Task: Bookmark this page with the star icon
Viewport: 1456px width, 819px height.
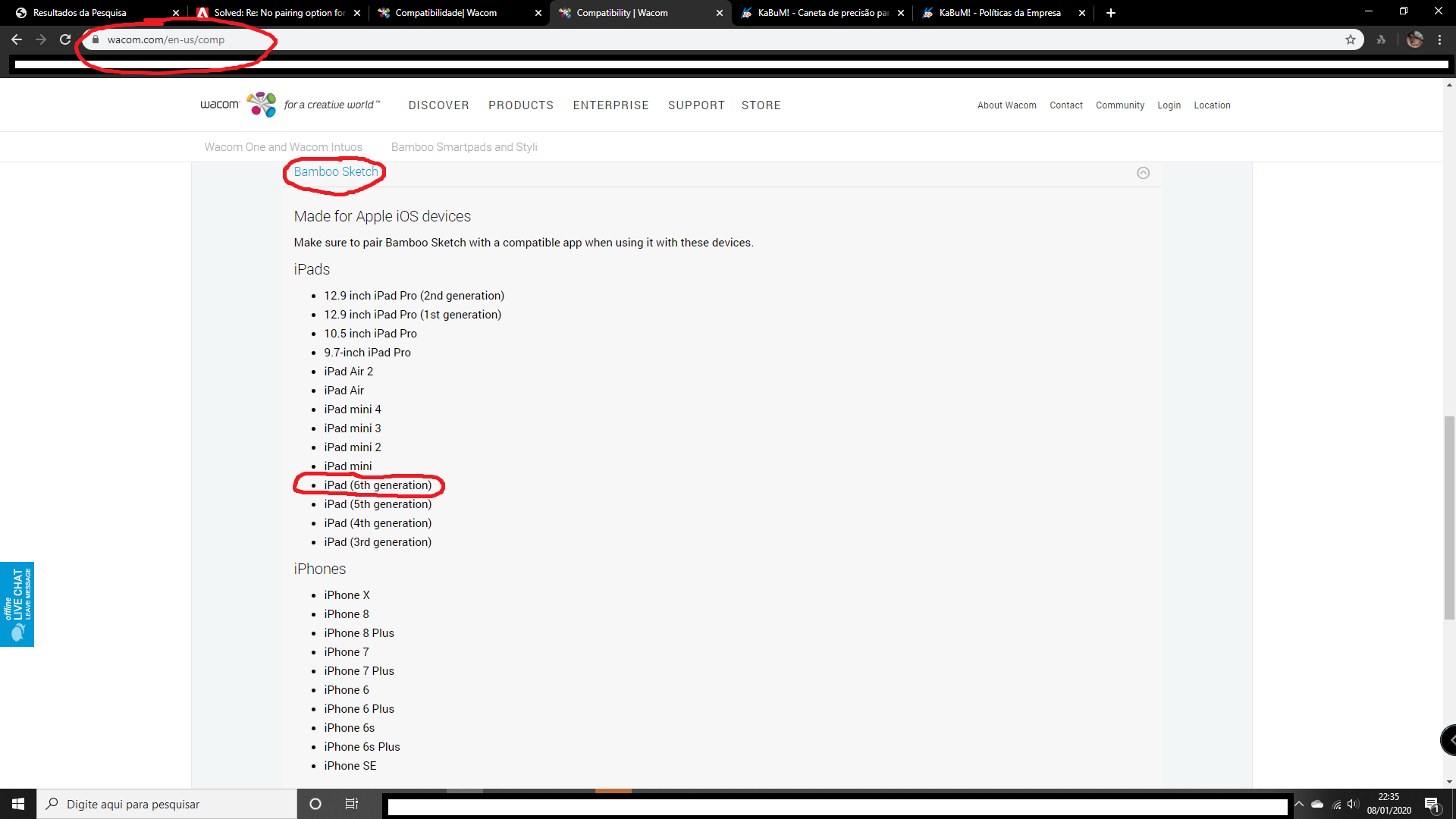Action: 1351,39
